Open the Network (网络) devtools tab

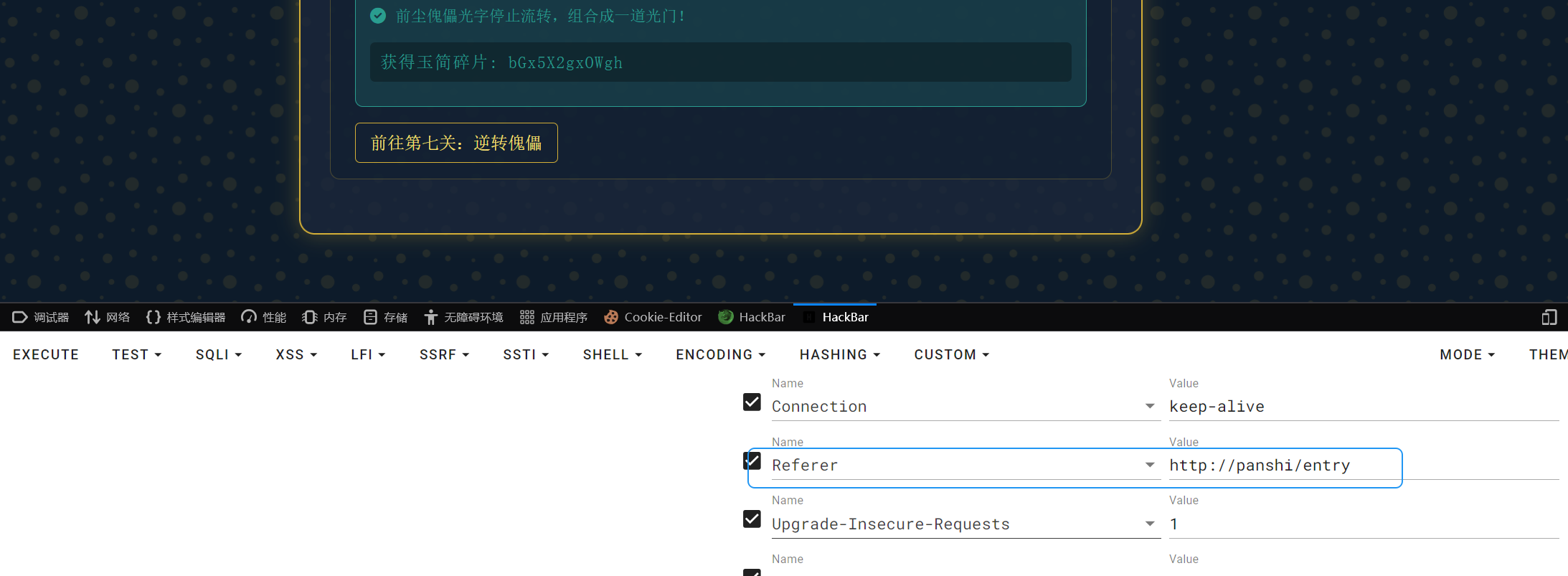pos(108,317)
